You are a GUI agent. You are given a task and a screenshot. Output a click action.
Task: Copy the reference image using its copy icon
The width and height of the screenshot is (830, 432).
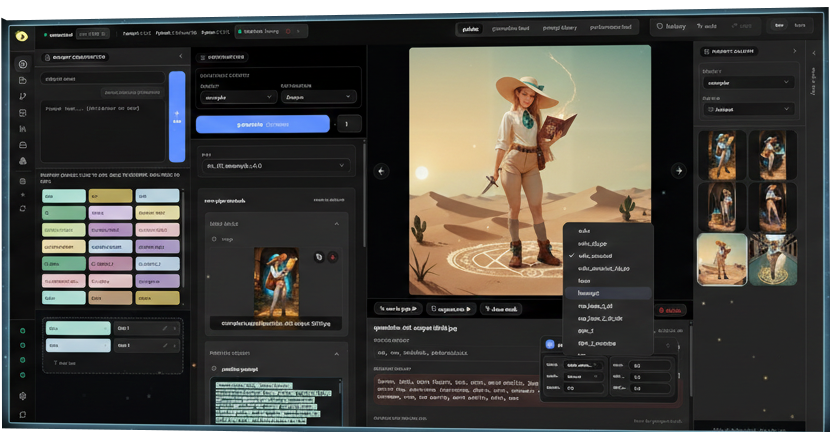click(319, 257)
